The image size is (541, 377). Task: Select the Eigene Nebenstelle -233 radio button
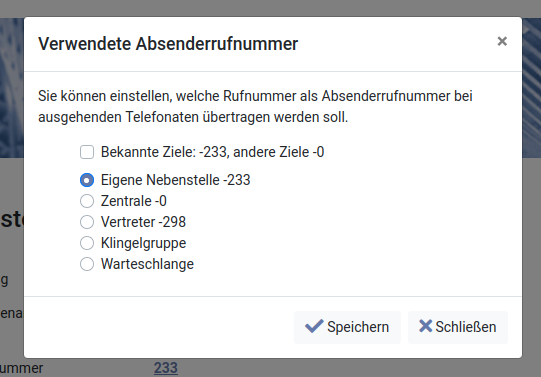(87, 180)
